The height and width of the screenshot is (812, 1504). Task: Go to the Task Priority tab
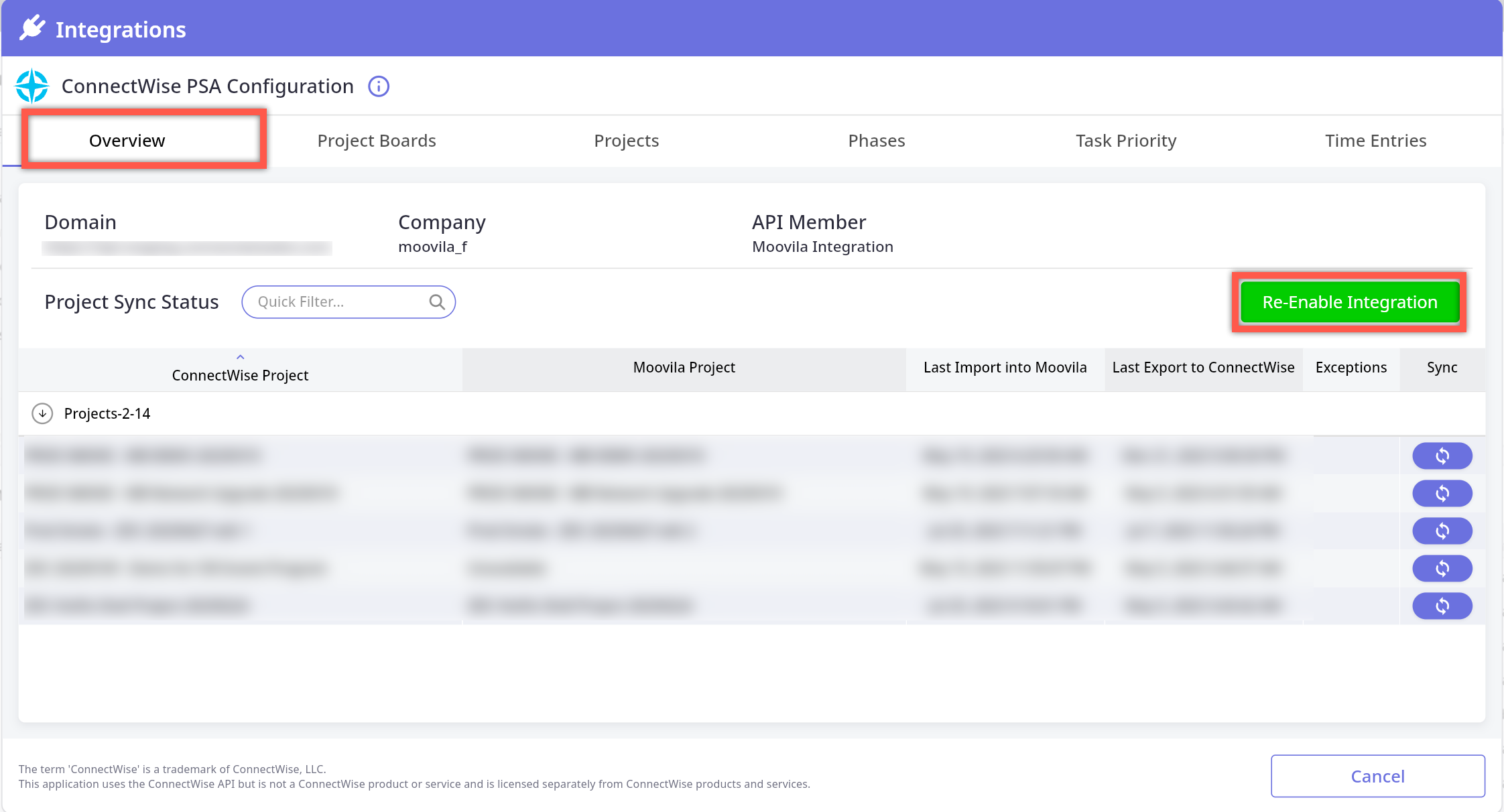(x=1126, y=141)
